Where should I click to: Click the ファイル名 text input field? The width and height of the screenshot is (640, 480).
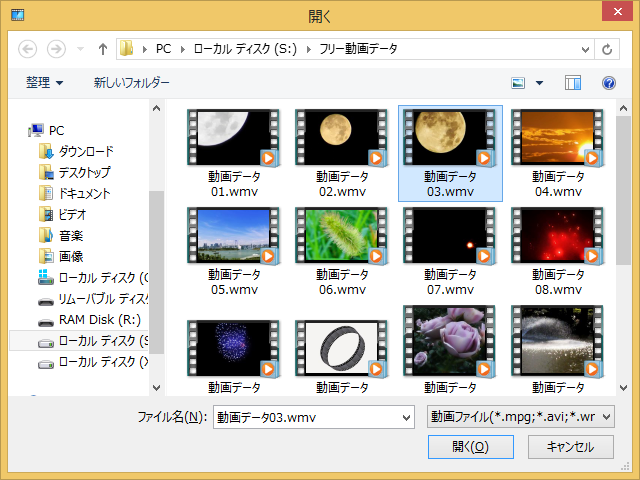[x=305, y=416]
